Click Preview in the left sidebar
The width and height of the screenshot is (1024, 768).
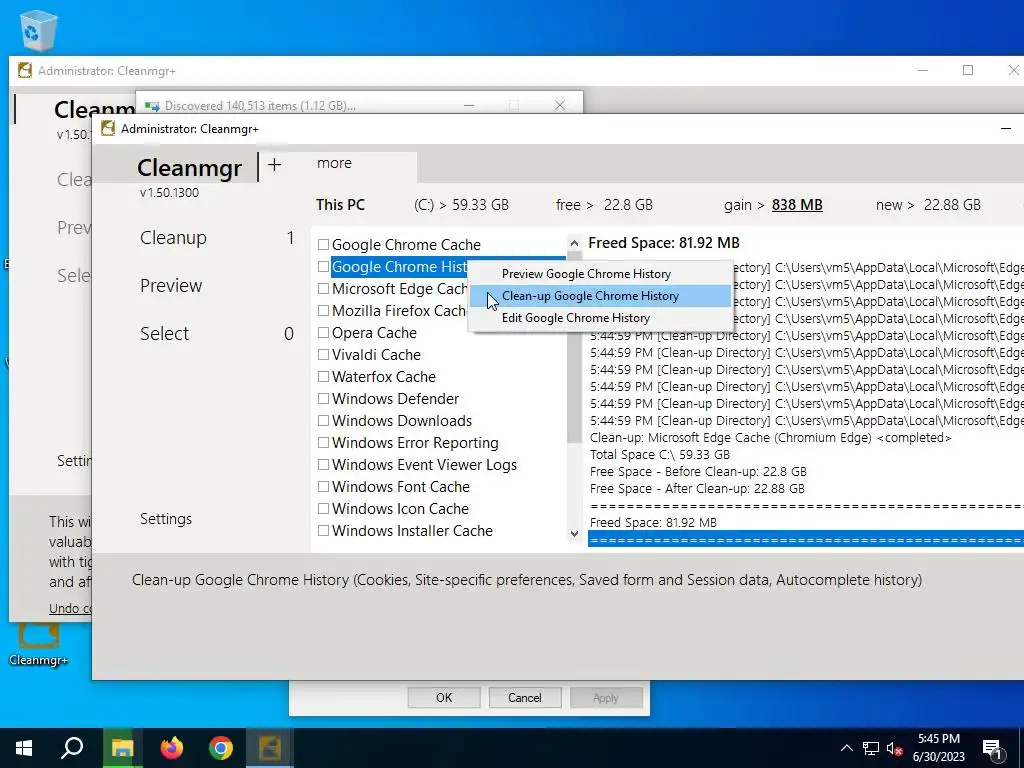tap(171, 285)
